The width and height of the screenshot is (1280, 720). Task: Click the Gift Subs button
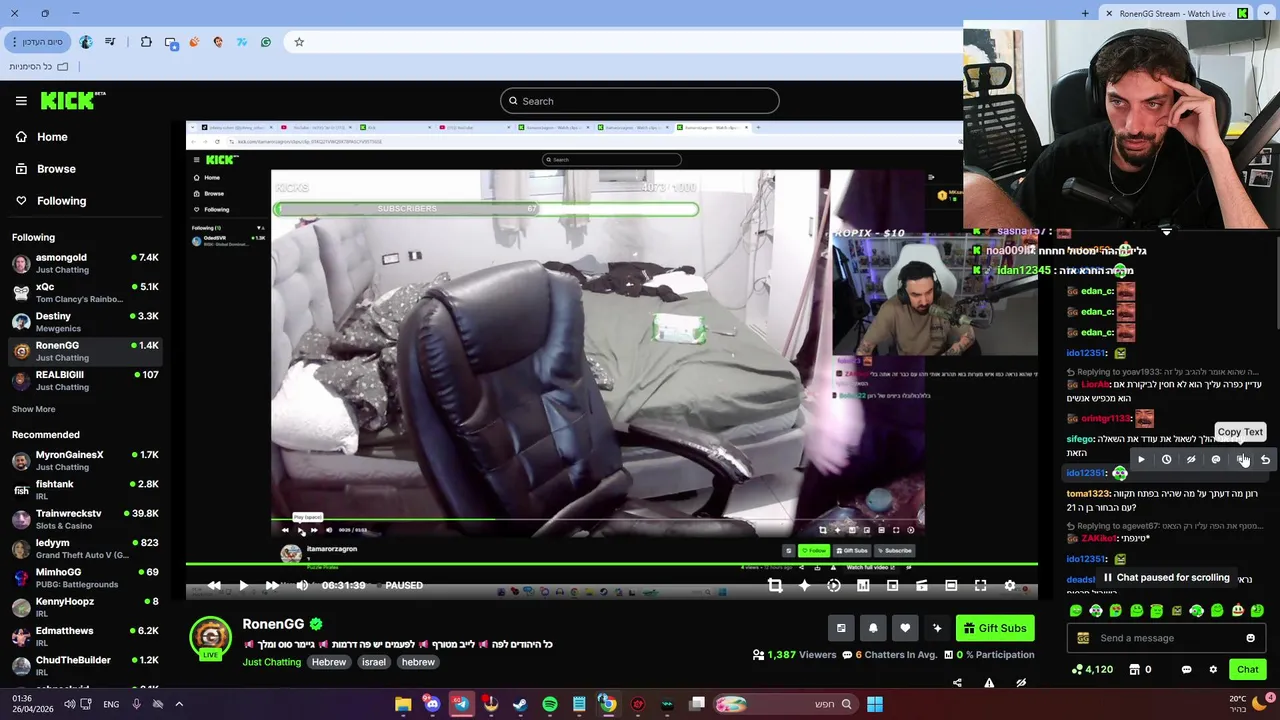click(995, 628)
